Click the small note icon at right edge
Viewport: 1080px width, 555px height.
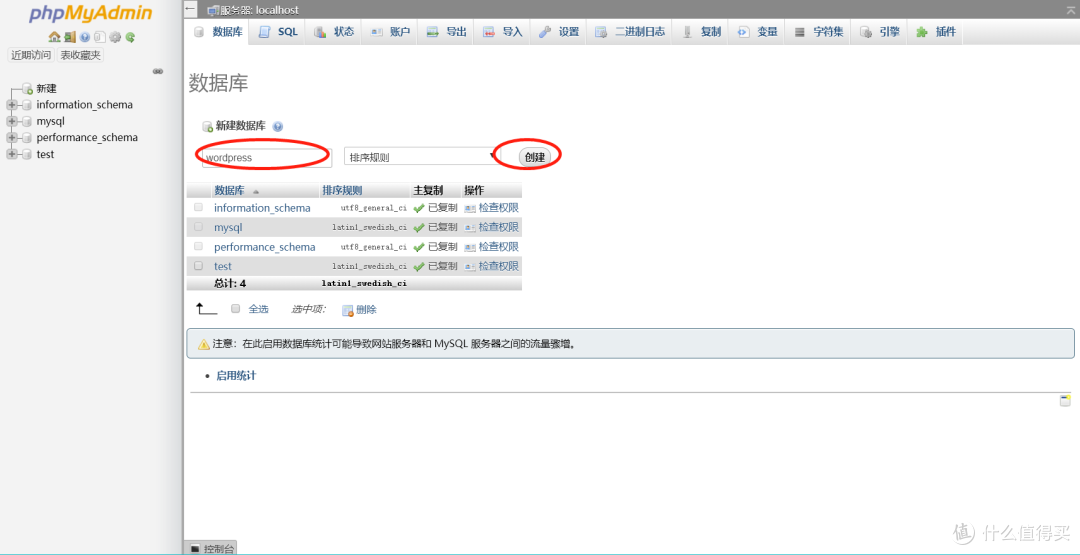point(1065,401)
